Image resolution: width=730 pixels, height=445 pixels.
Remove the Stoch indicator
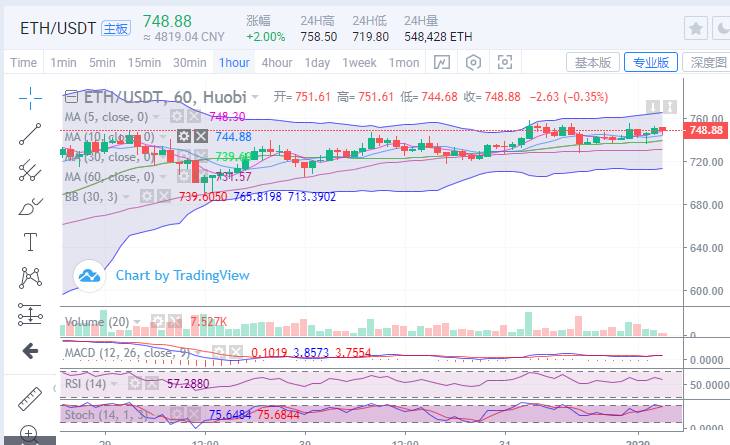(x=194, y=414)
